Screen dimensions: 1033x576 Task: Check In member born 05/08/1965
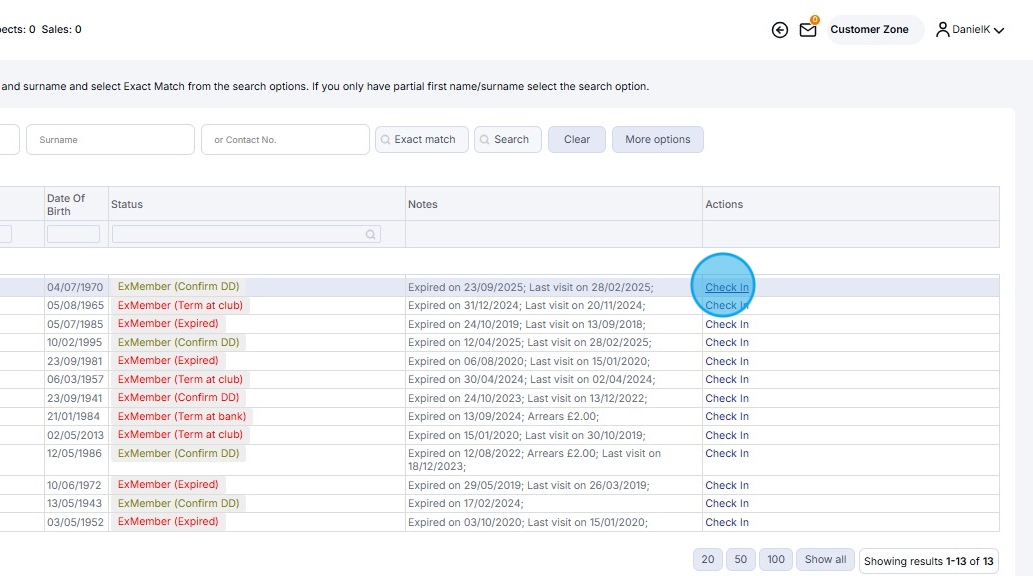point(727,305)
